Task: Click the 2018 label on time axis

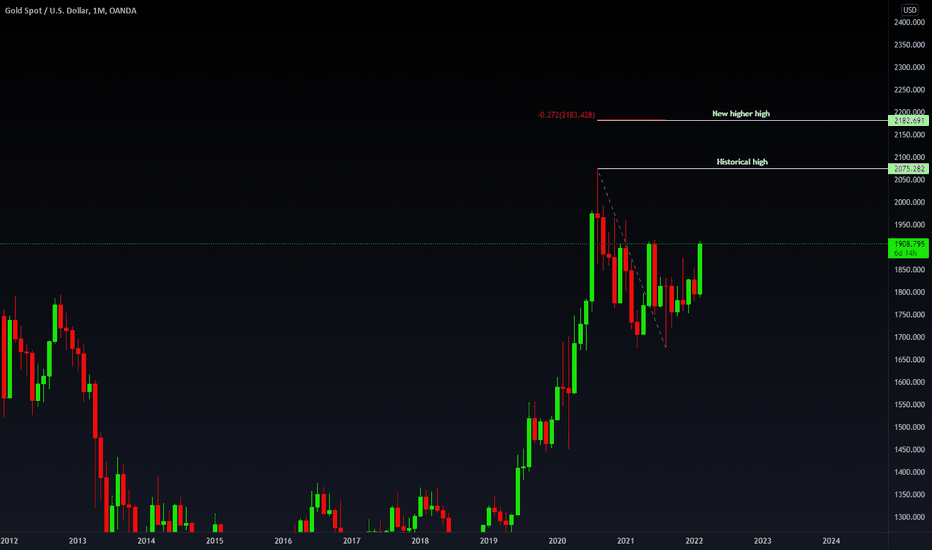Action: pyautogui.click(x=420, y=540)
